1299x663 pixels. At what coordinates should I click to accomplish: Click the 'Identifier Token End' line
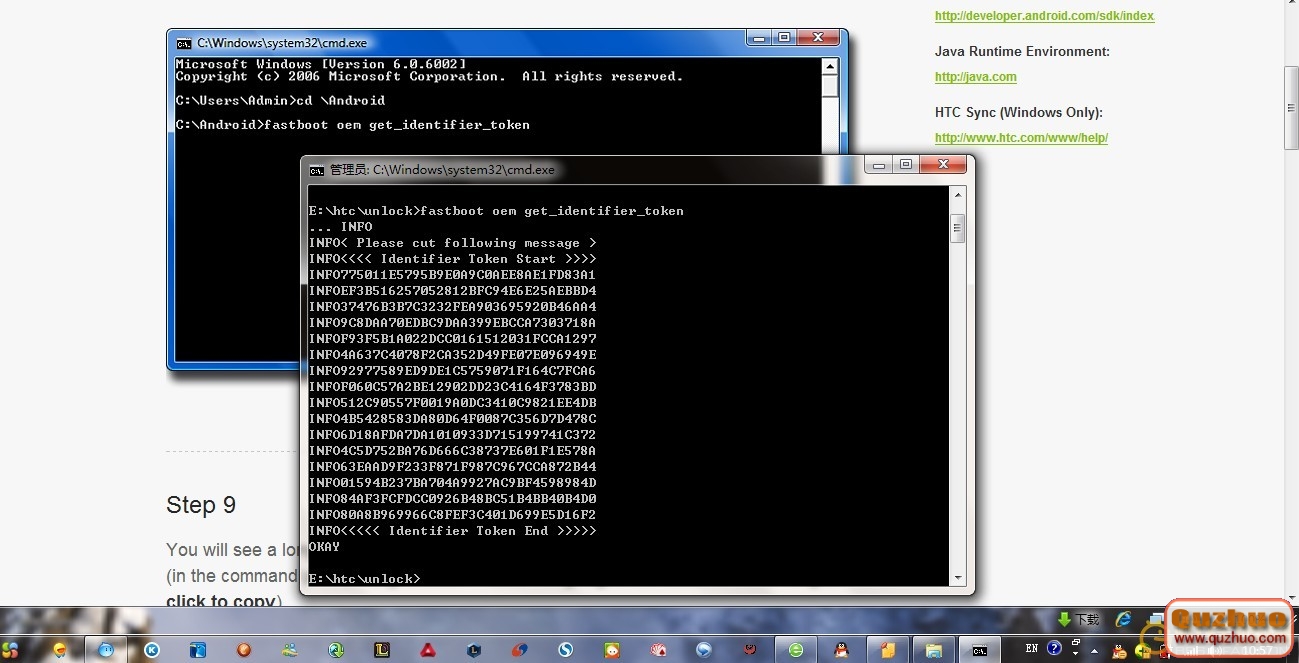tap(452, 531)
